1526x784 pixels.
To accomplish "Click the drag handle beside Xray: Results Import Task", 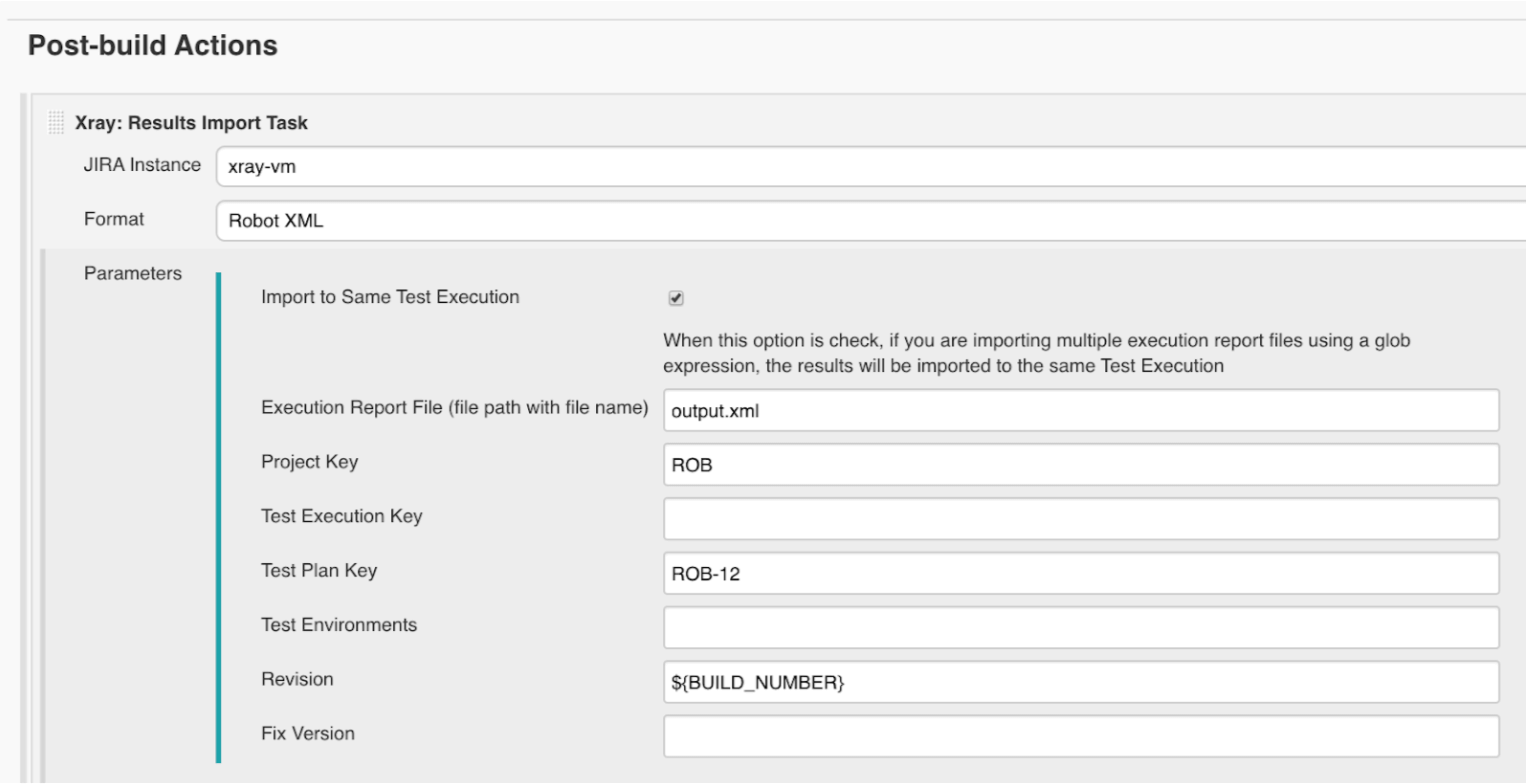I will [55, 122].
